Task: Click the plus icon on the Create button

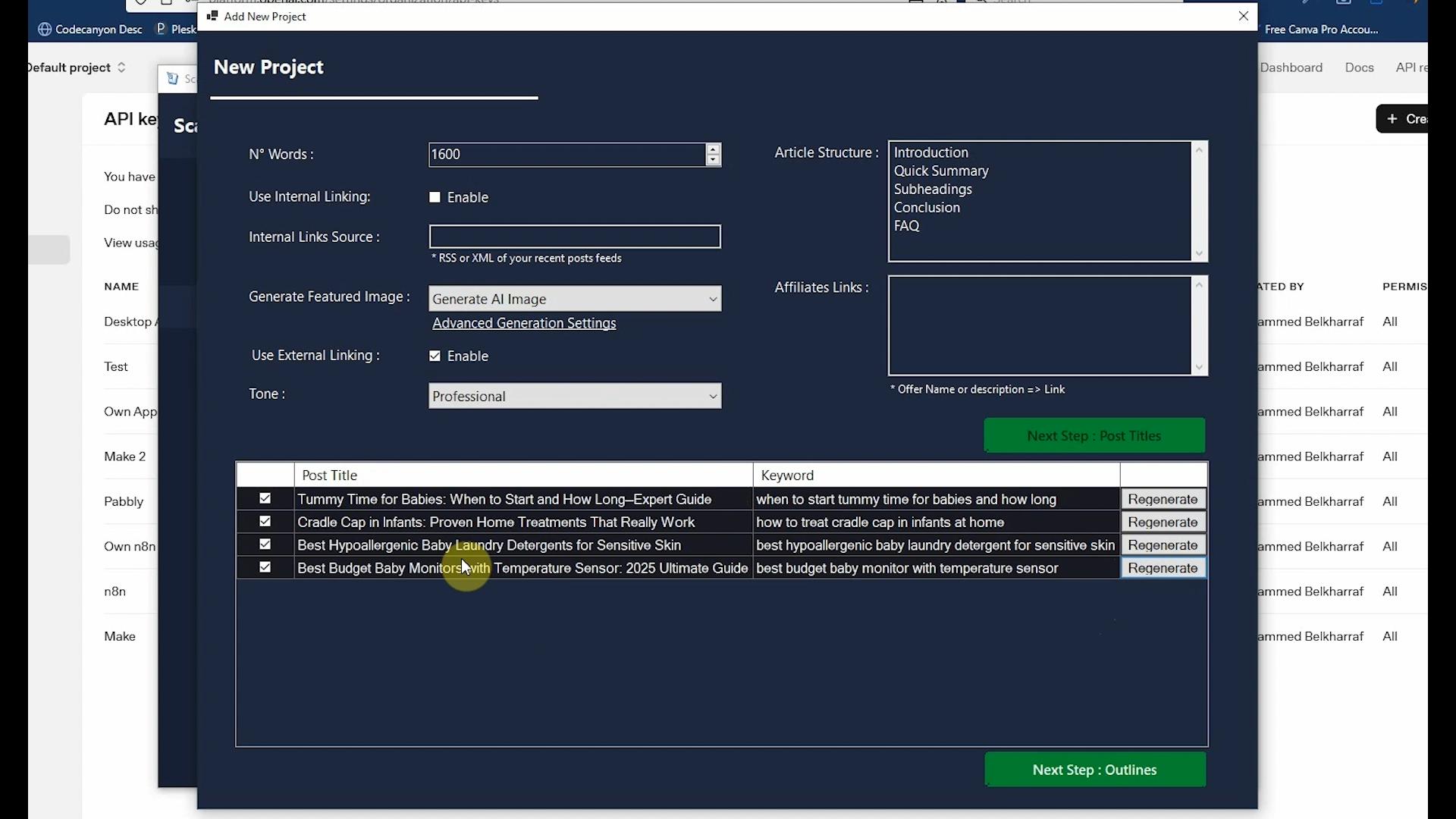Action: tap(1392, 118)
